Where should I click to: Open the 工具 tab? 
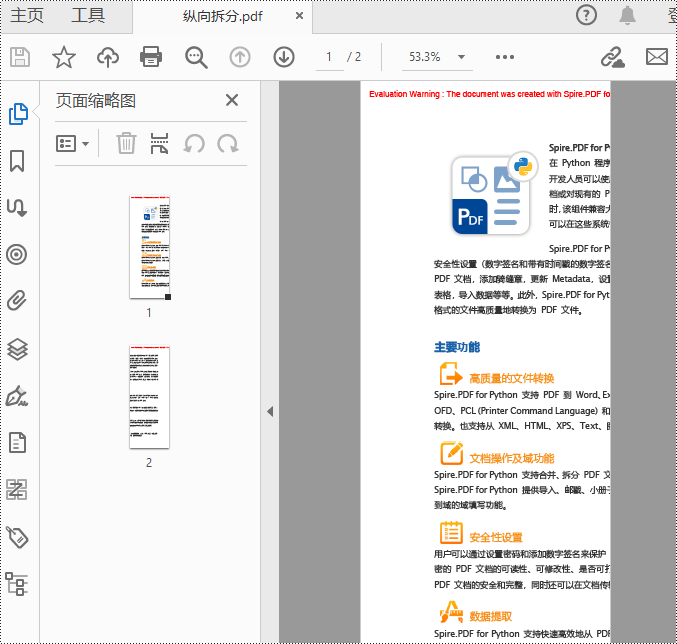tap(88, 16)
